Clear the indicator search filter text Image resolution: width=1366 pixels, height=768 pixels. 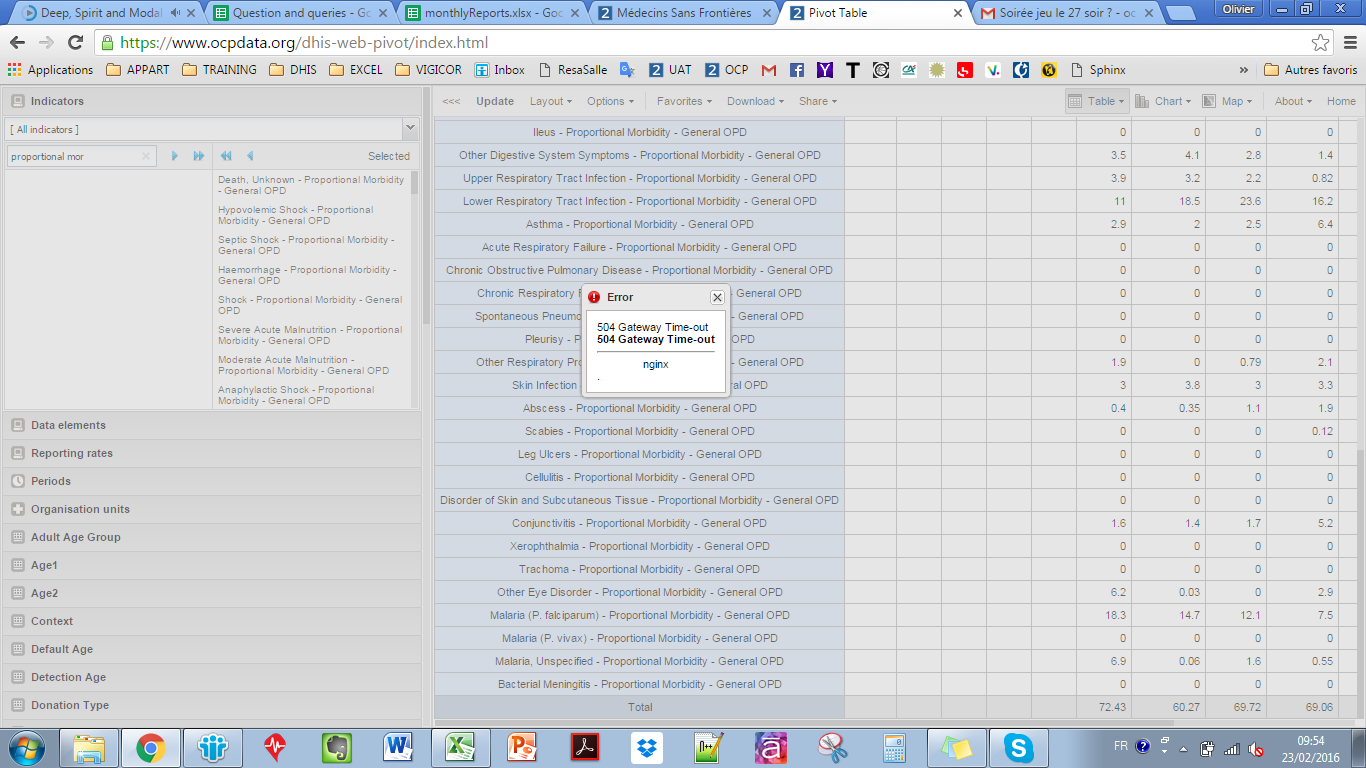click(x=146, y=156)
